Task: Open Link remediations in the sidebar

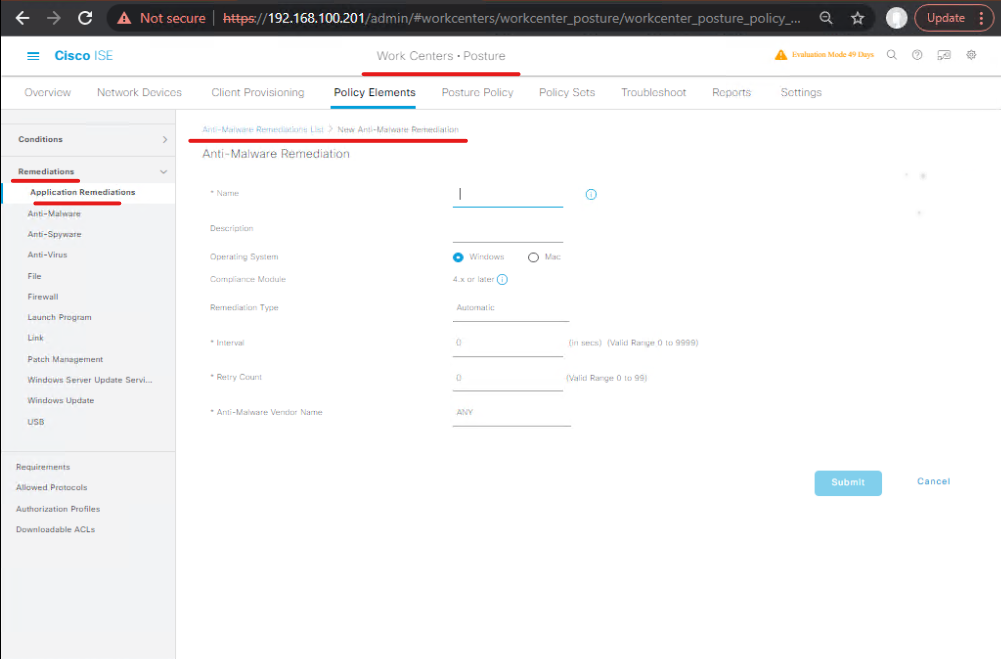Action: pos(36,338)
